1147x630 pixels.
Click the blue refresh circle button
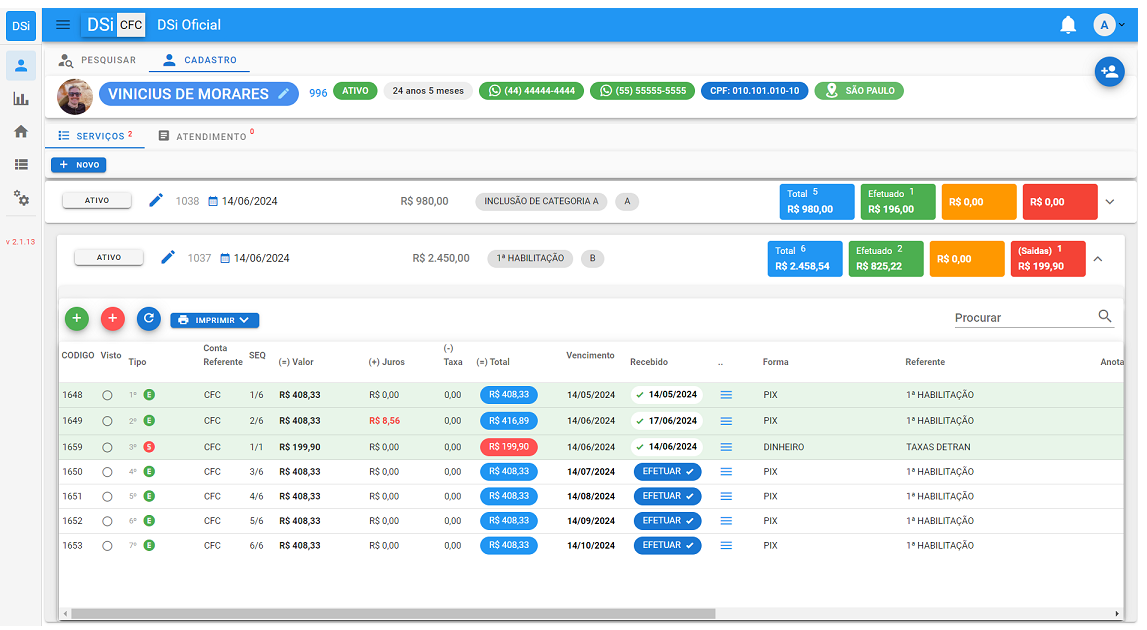[x=149, y=319]
